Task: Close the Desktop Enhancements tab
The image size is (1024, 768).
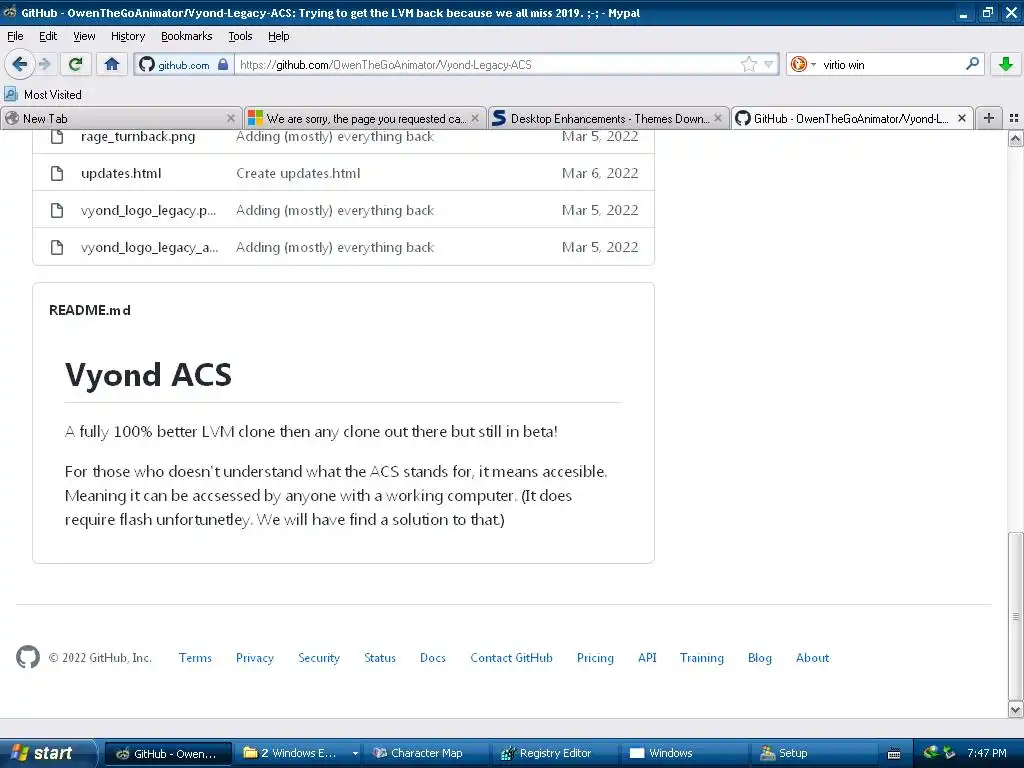Action: [x=718, y=118]
